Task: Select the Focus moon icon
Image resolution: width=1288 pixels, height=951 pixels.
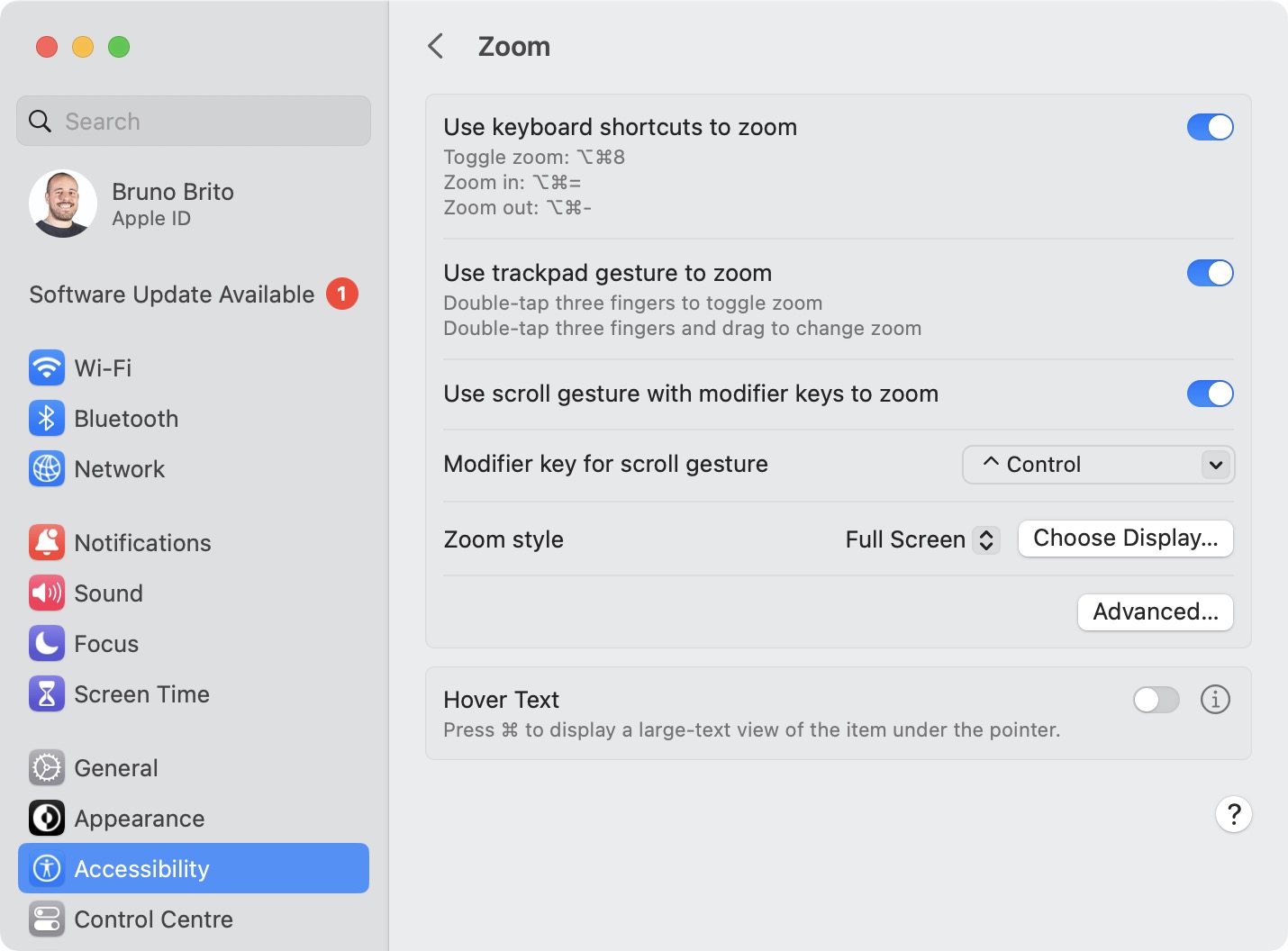Action: pyautogui.click(x=46, y=643)
